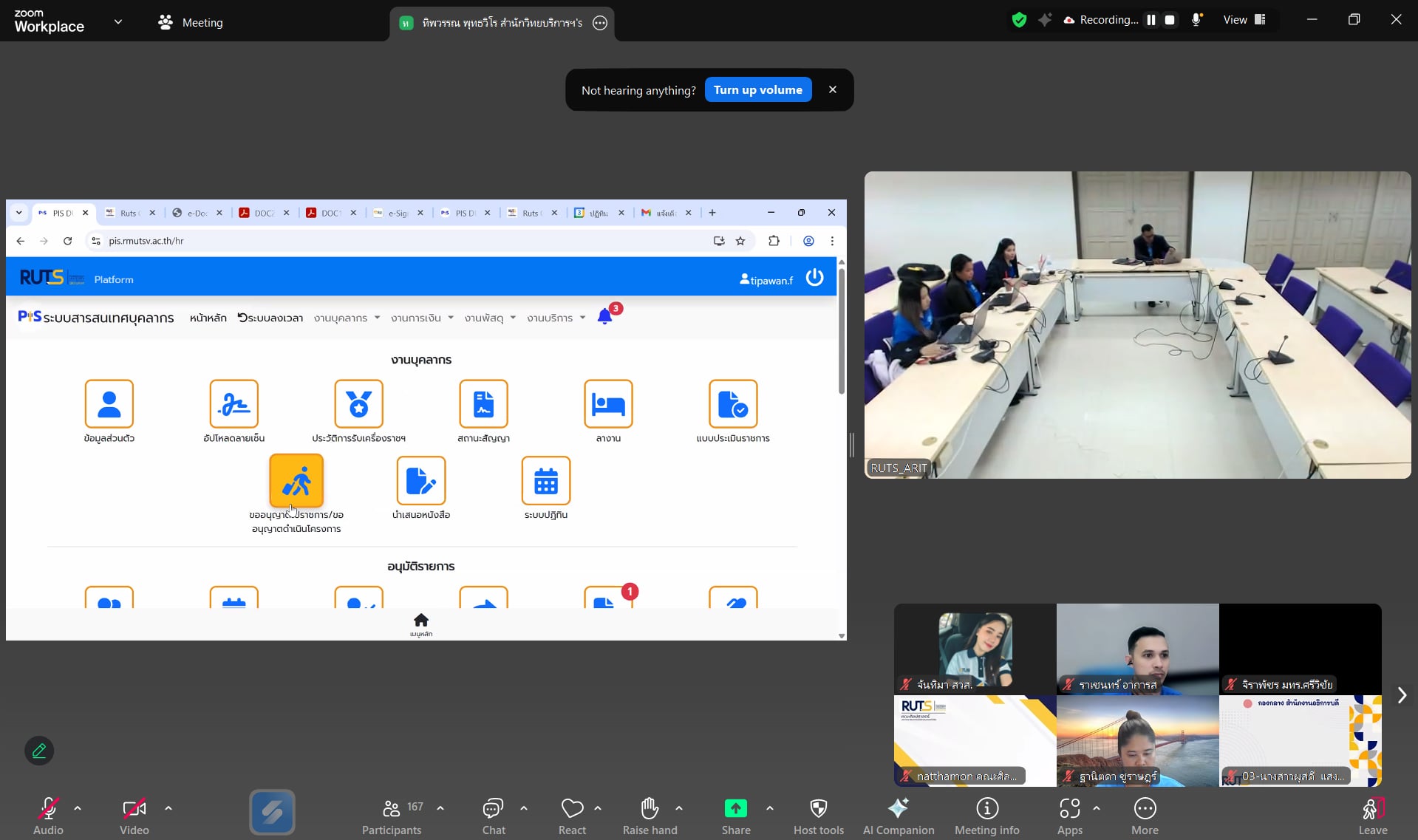Click Turn up volume button
Image resolution: width=1418 pixels, height=840 pixels.
757,90
